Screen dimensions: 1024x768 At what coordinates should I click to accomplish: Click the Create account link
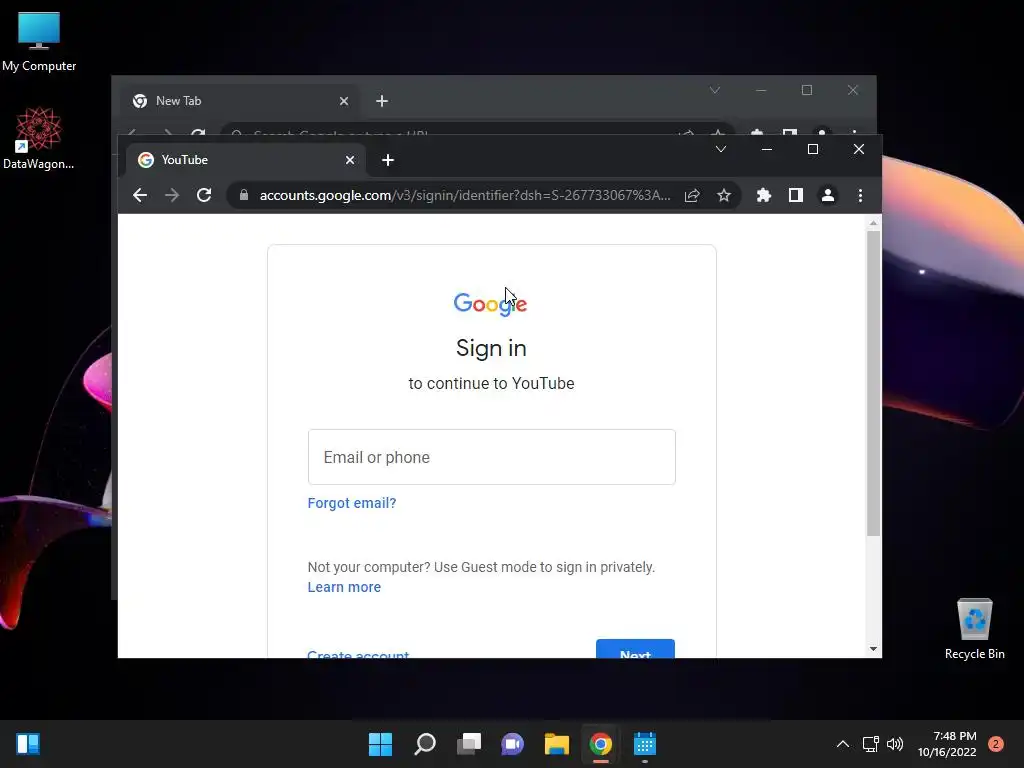point(358,654)
